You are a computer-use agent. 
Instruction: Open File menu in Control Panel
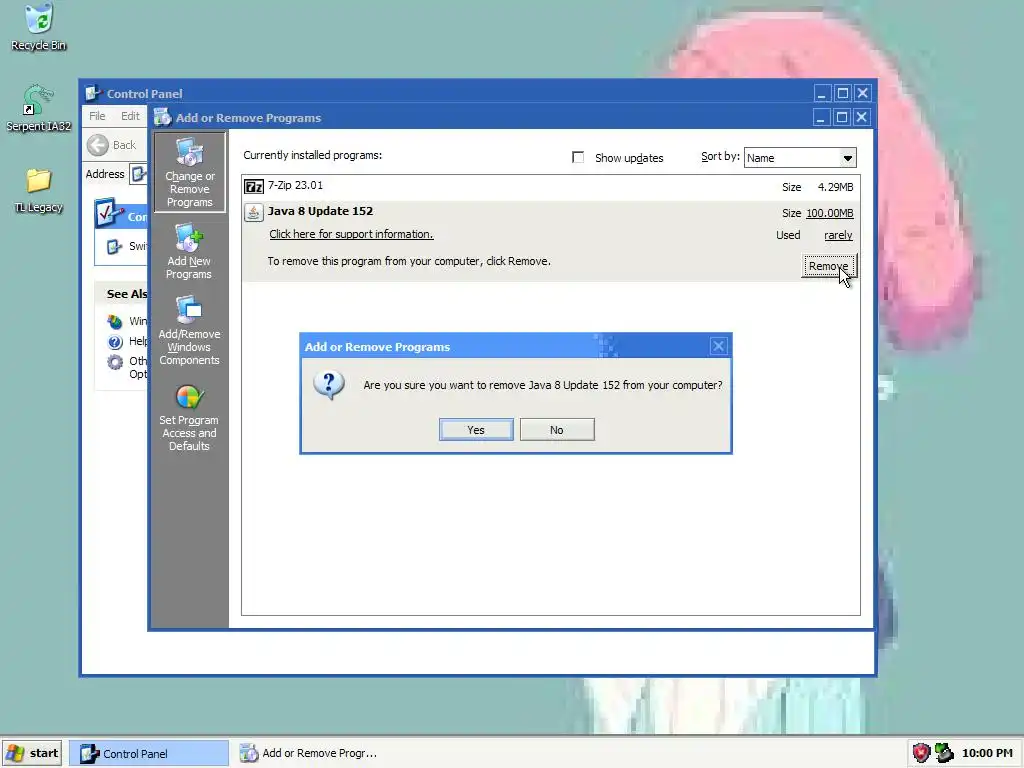(97, 116)
